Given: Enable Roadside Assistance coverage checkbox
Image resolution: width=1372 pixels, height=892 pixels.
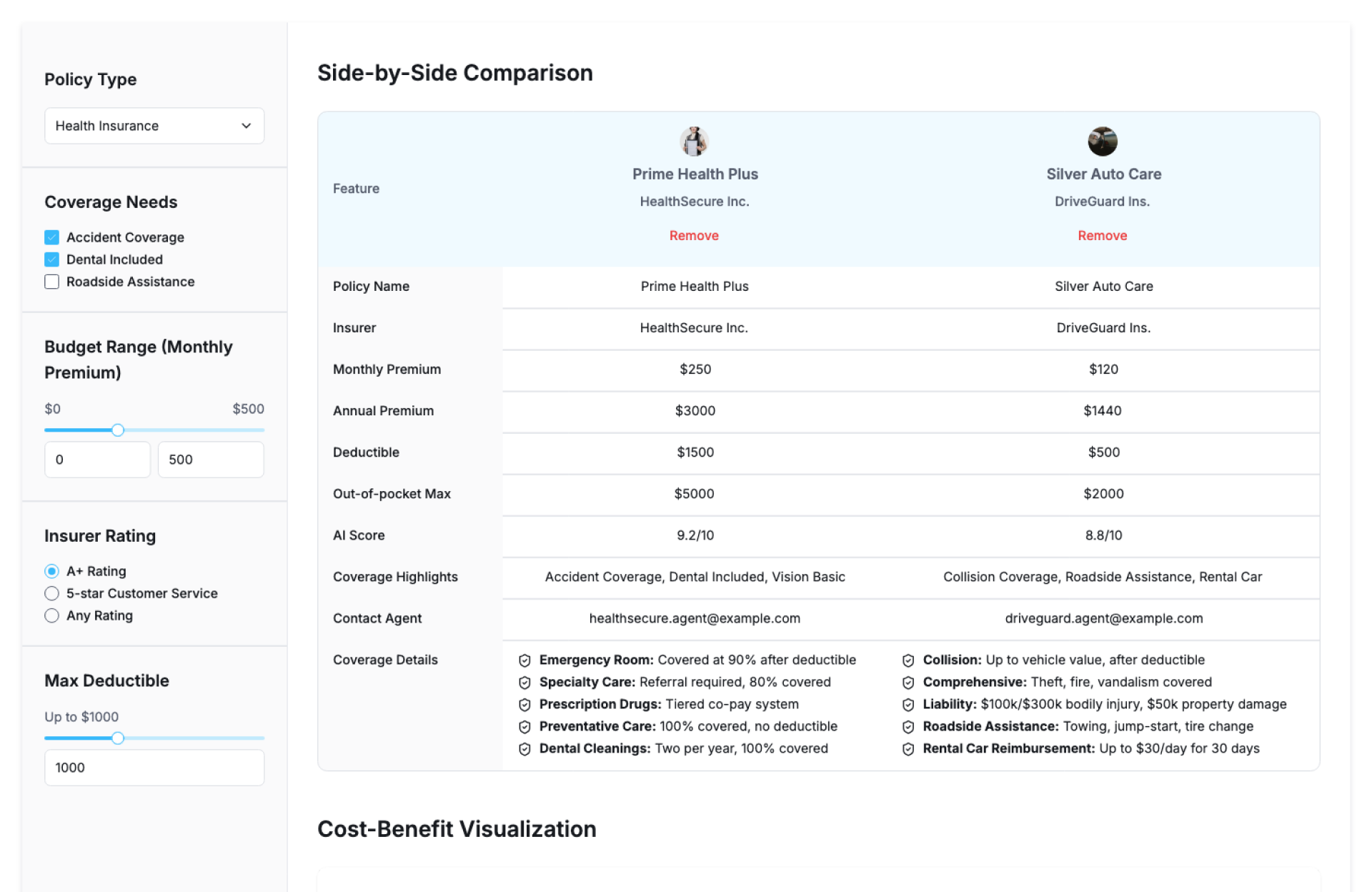Looking at the screenshot, I should pos(51,282).
